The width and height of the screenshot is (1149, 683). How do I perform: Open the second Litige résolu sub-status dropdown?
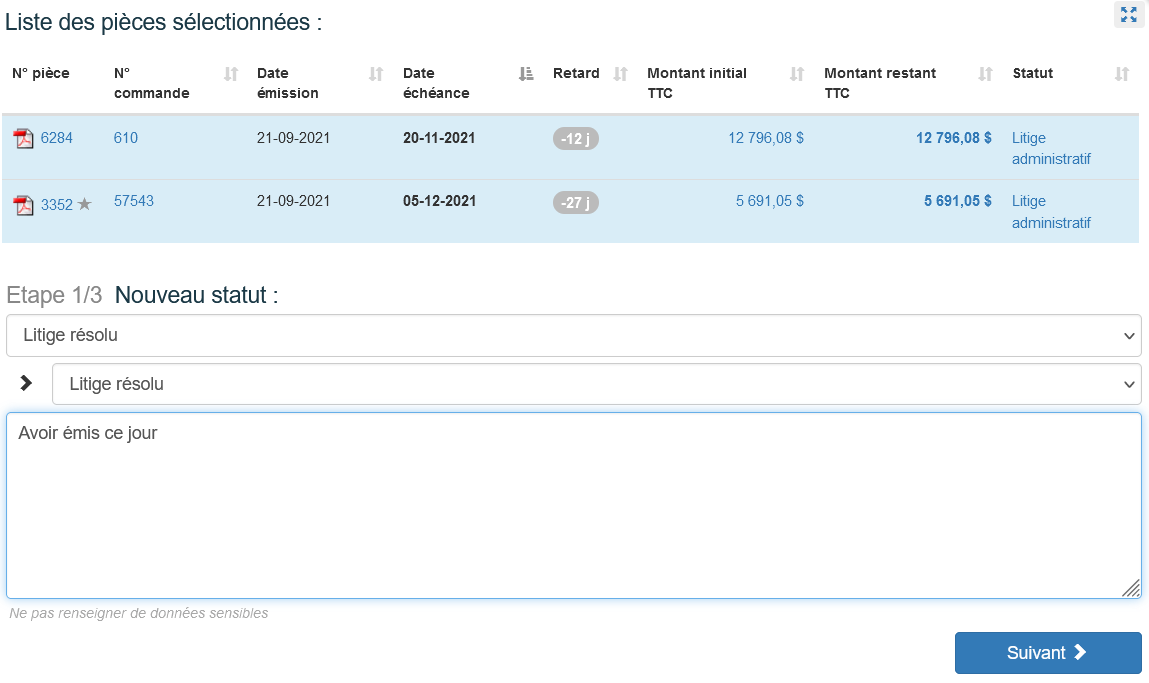(596, 384)
